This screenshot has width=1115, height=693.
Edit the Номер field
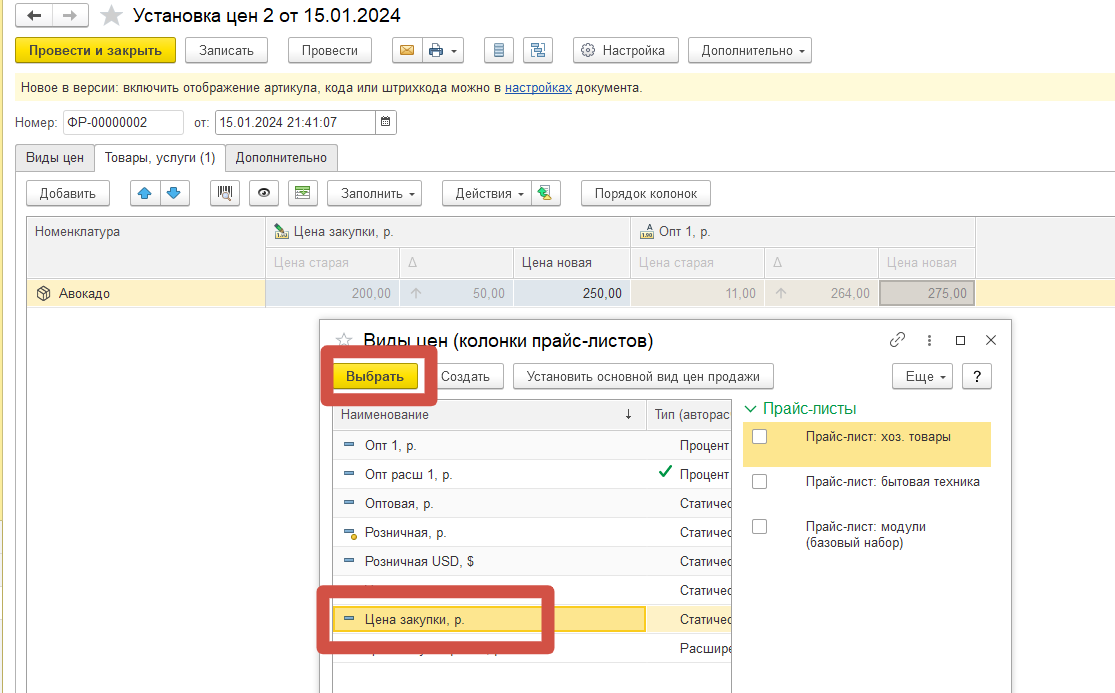click(x=123, y=122)
